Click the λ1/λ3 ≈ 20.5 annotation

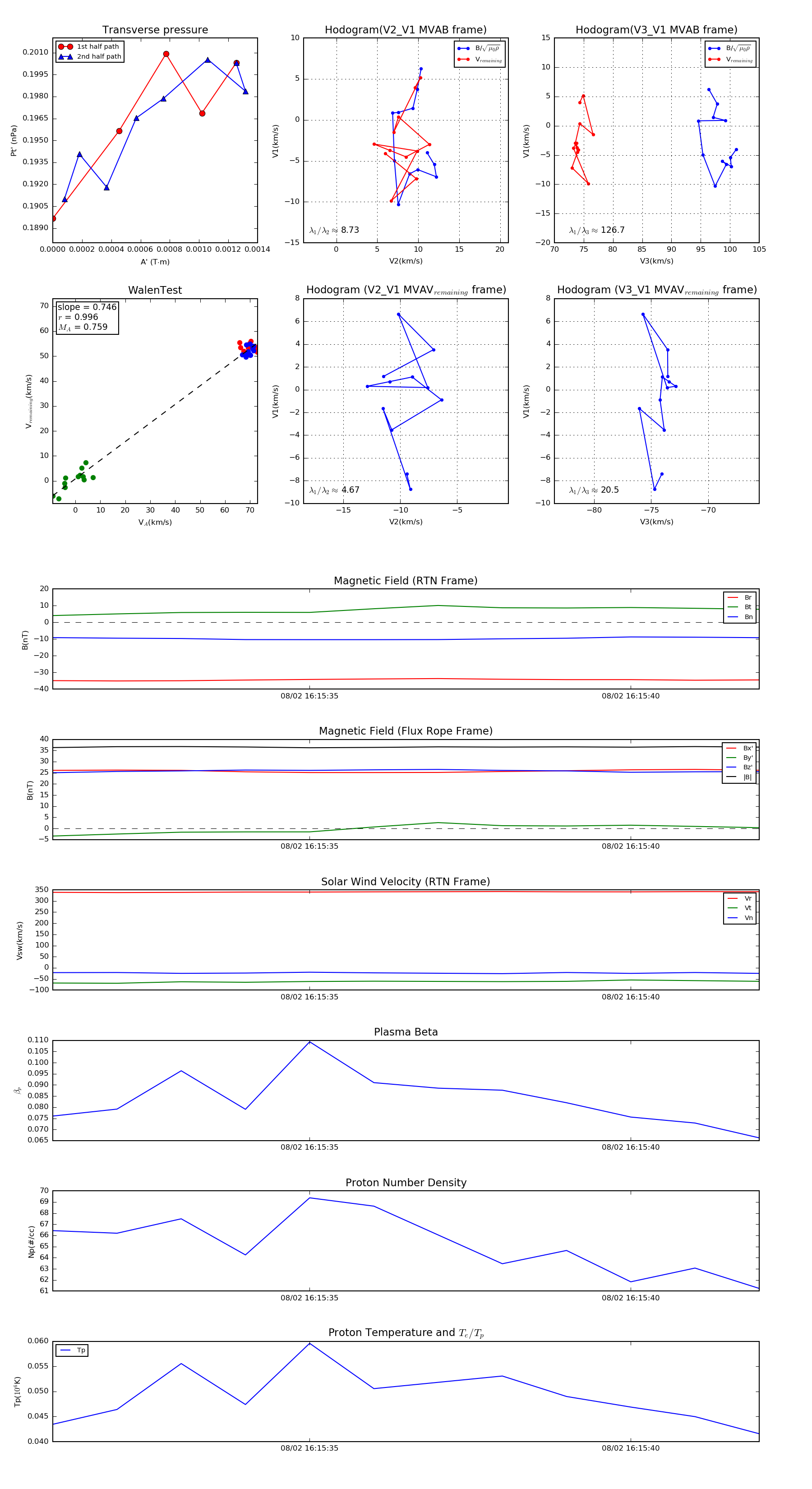coord(594,490)
